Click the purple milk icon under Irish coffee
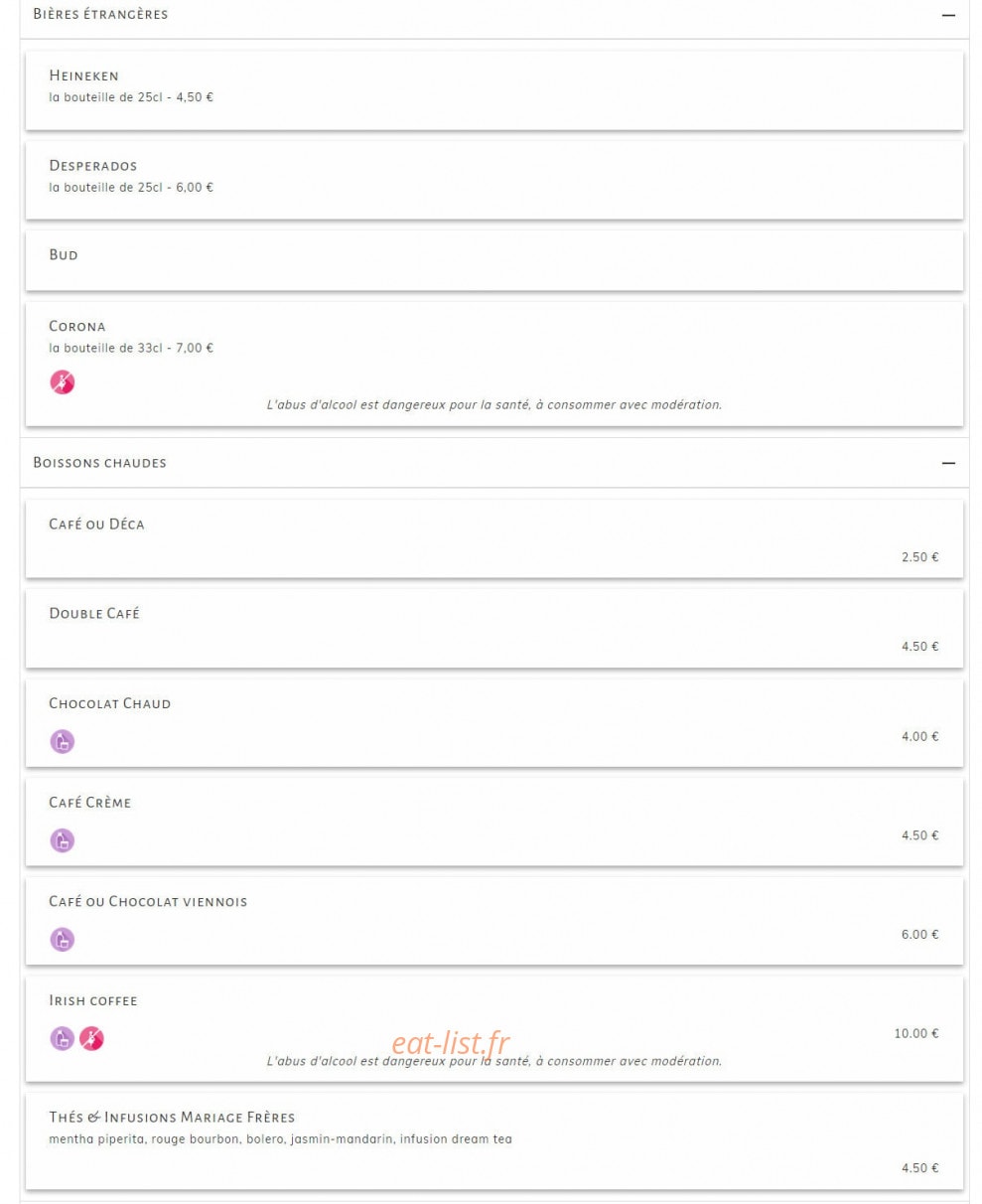The image size is (982, 1204). coord(63,1039)
